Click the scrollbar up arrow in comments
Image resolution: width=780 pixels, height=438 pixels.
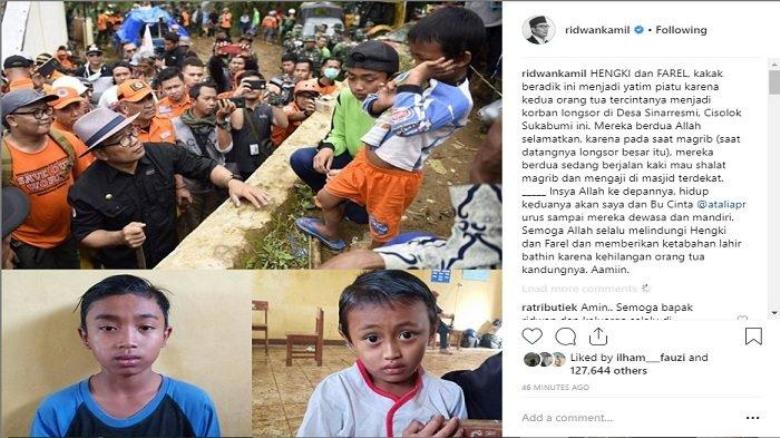click(x=774, y=64)
